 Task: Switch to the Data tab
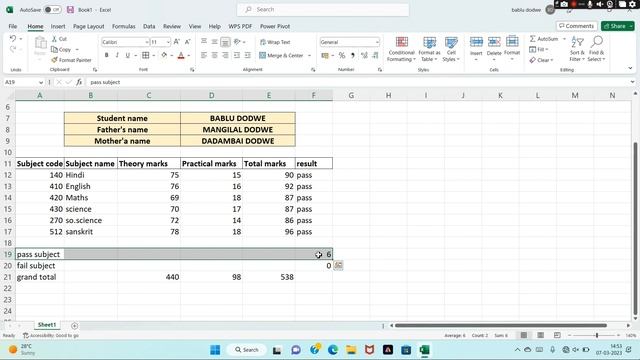pyautogui.click(x=149, y=26)
